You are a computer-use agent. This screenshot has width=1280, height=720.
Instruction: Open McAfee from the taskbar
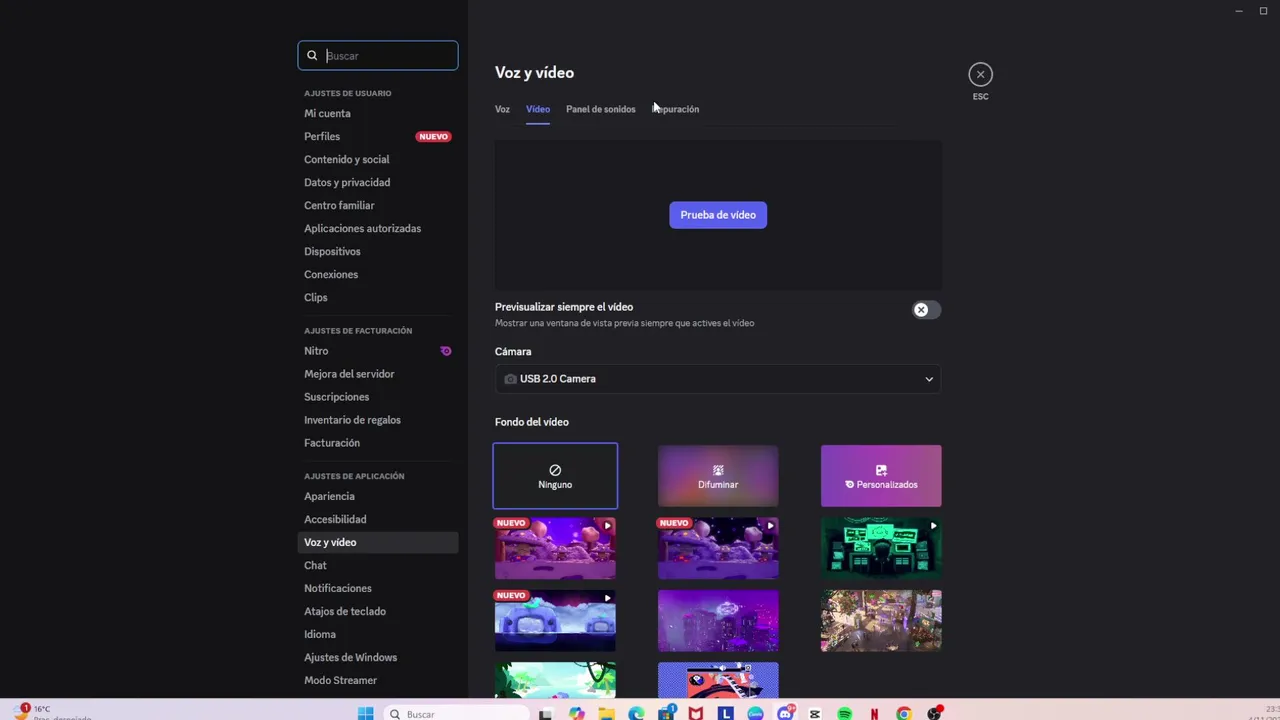pyautogui.click(x=695, y=713)
